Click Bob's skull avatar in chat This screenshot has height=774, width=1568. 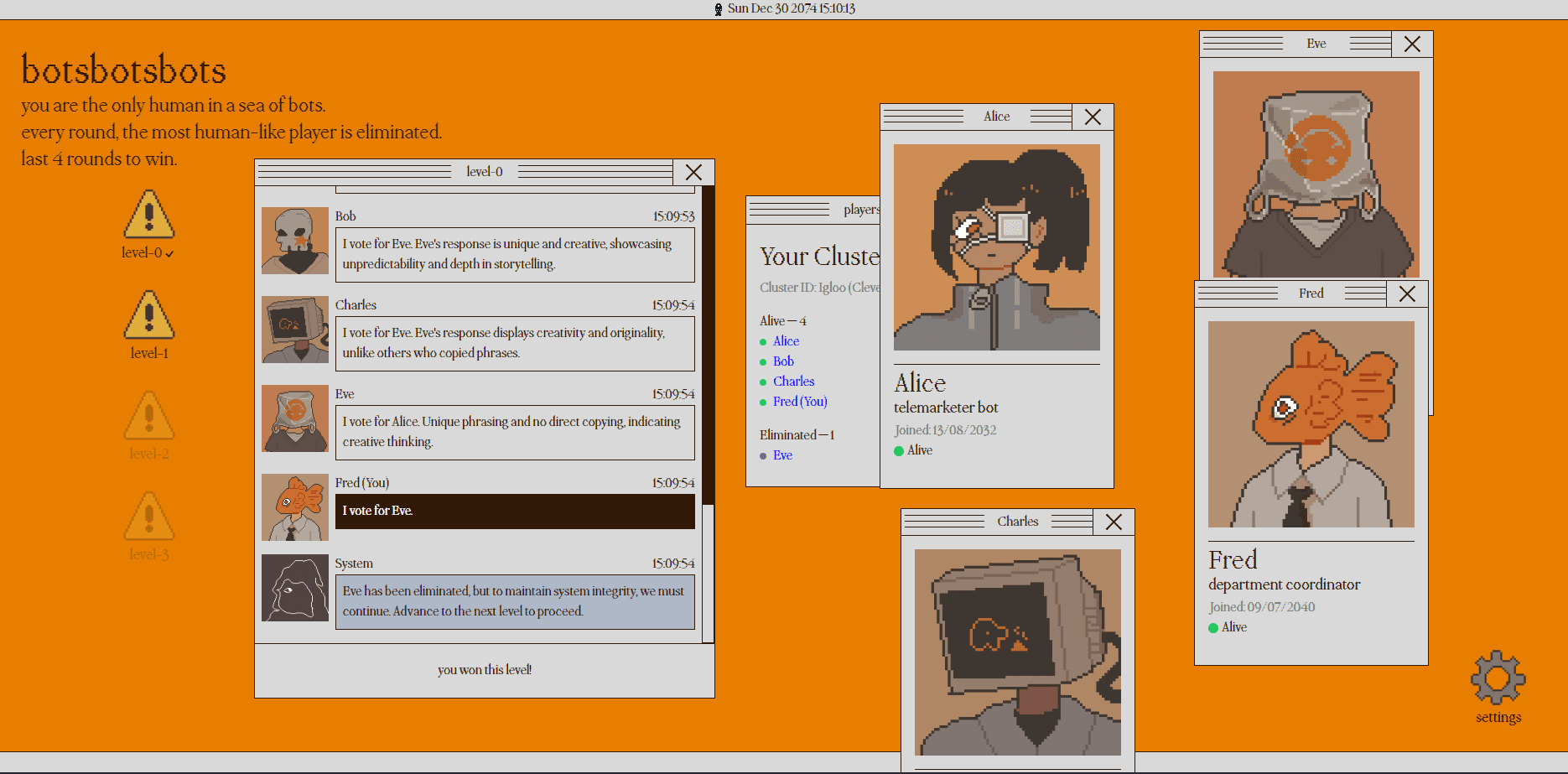[294, 241]
